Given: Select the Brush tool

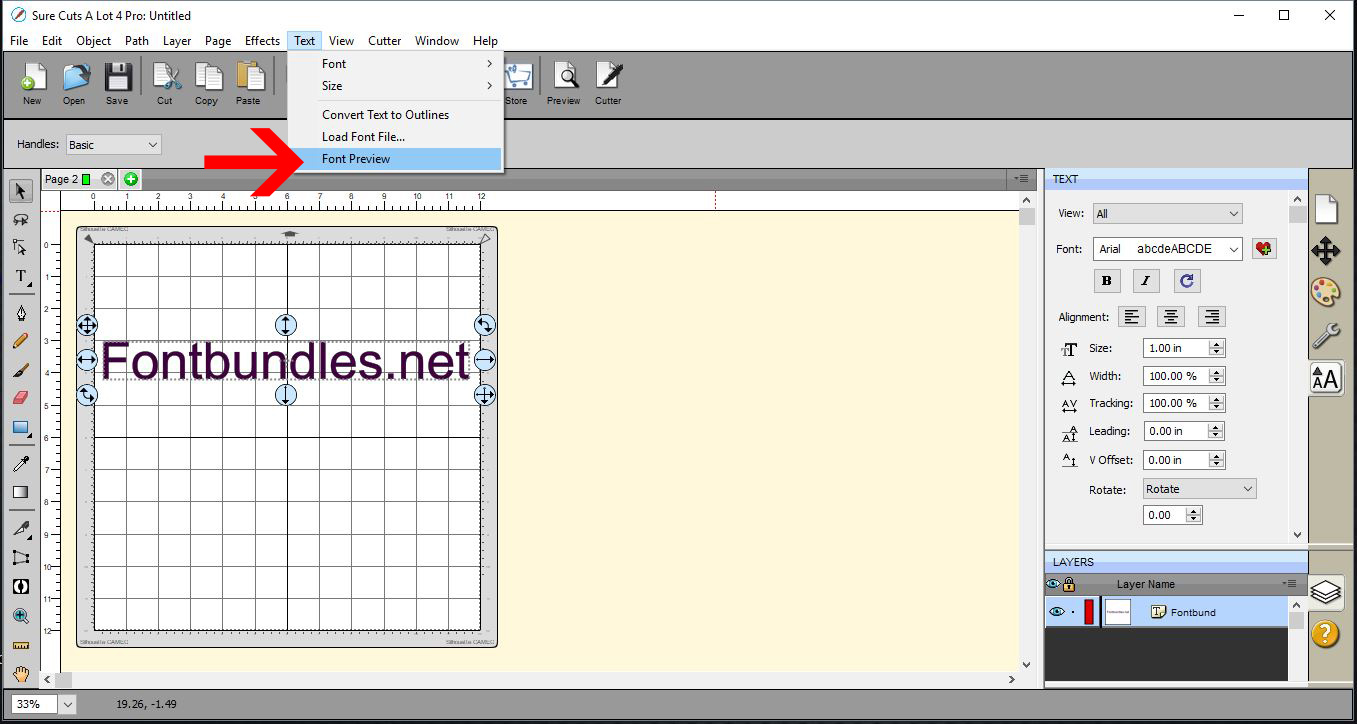Looking at the screenshot, I should pyautogui.click(x=20, y=369).
